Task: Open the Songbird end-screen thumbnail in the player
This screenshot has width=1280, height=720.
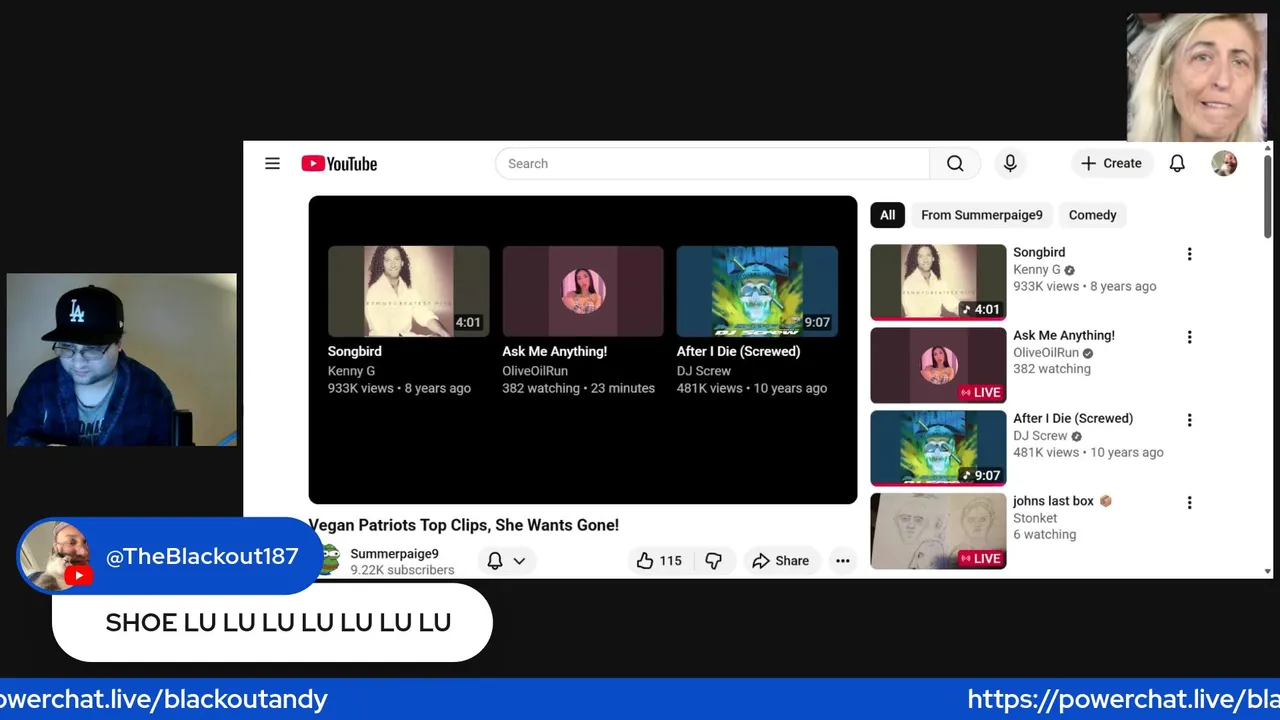Action: (409, 291)
